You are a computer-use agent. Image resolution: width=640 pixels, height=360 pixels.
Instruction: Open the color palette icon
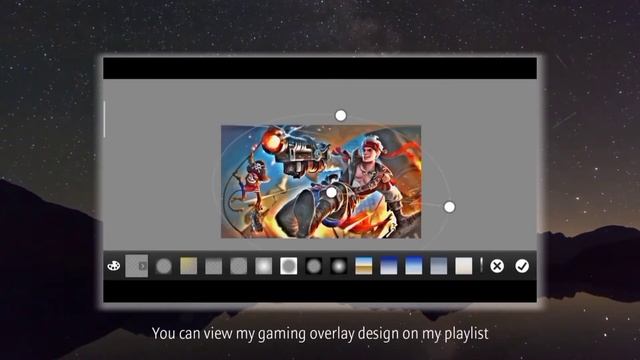pyautogui.click(x=113, y=266)
